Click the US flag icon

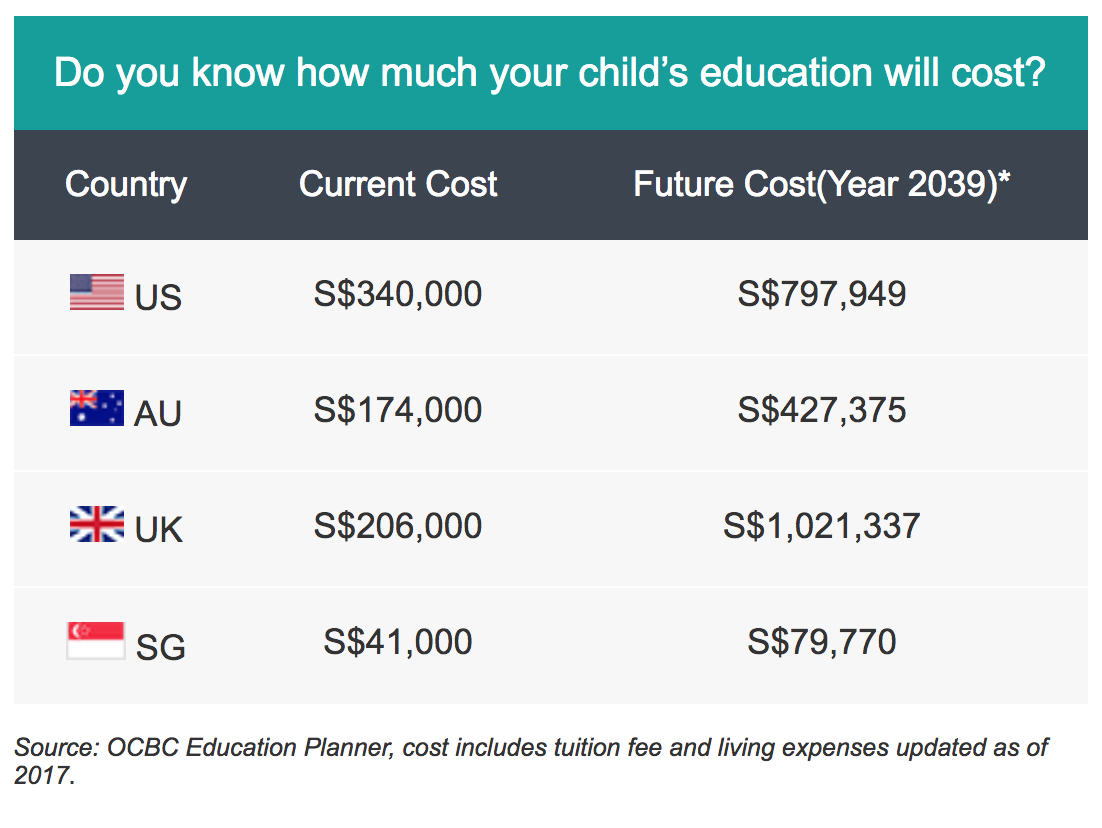pos(97,292)
